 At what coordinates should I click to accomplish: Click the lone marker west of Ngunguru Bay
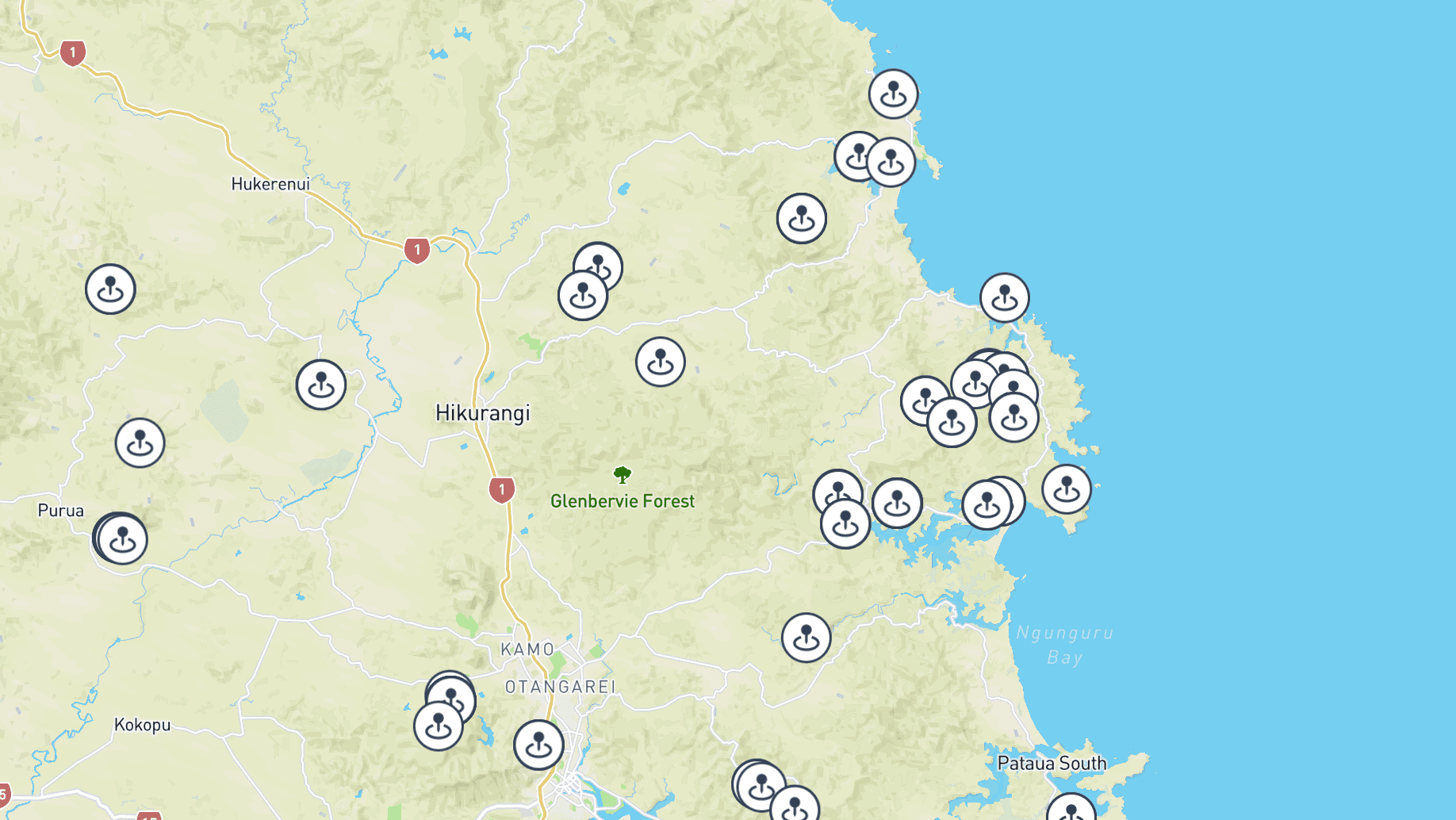point(807,638)
